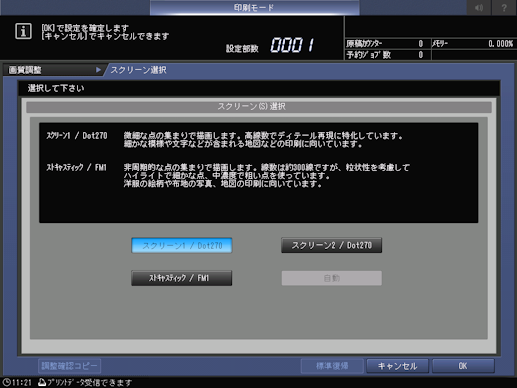Click 標準復帰 restore default button
This screenshot has height=388, width=517.
pos(332,366)
